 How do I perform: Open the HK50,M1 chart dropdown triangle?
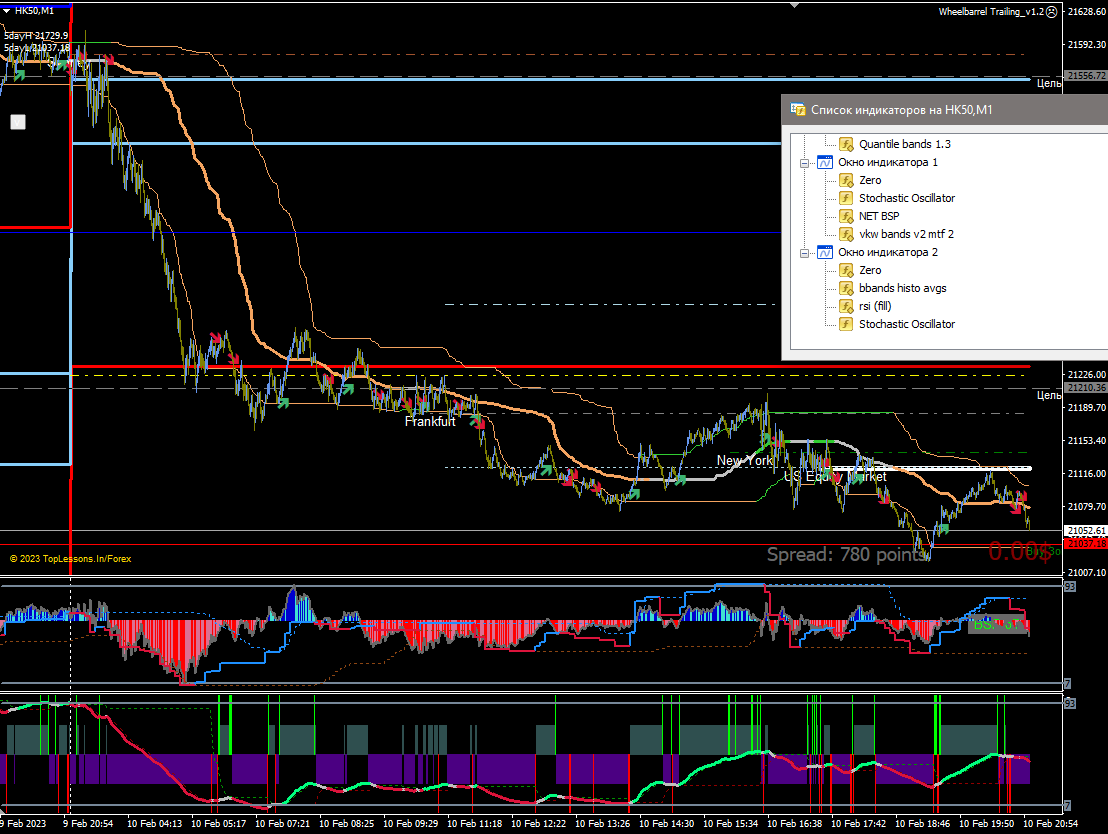7,10
